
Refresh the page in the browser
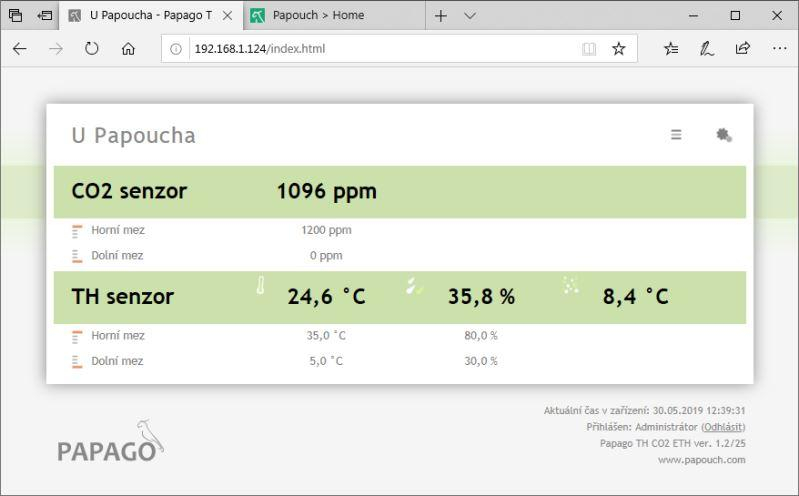[x=92, y=48]
